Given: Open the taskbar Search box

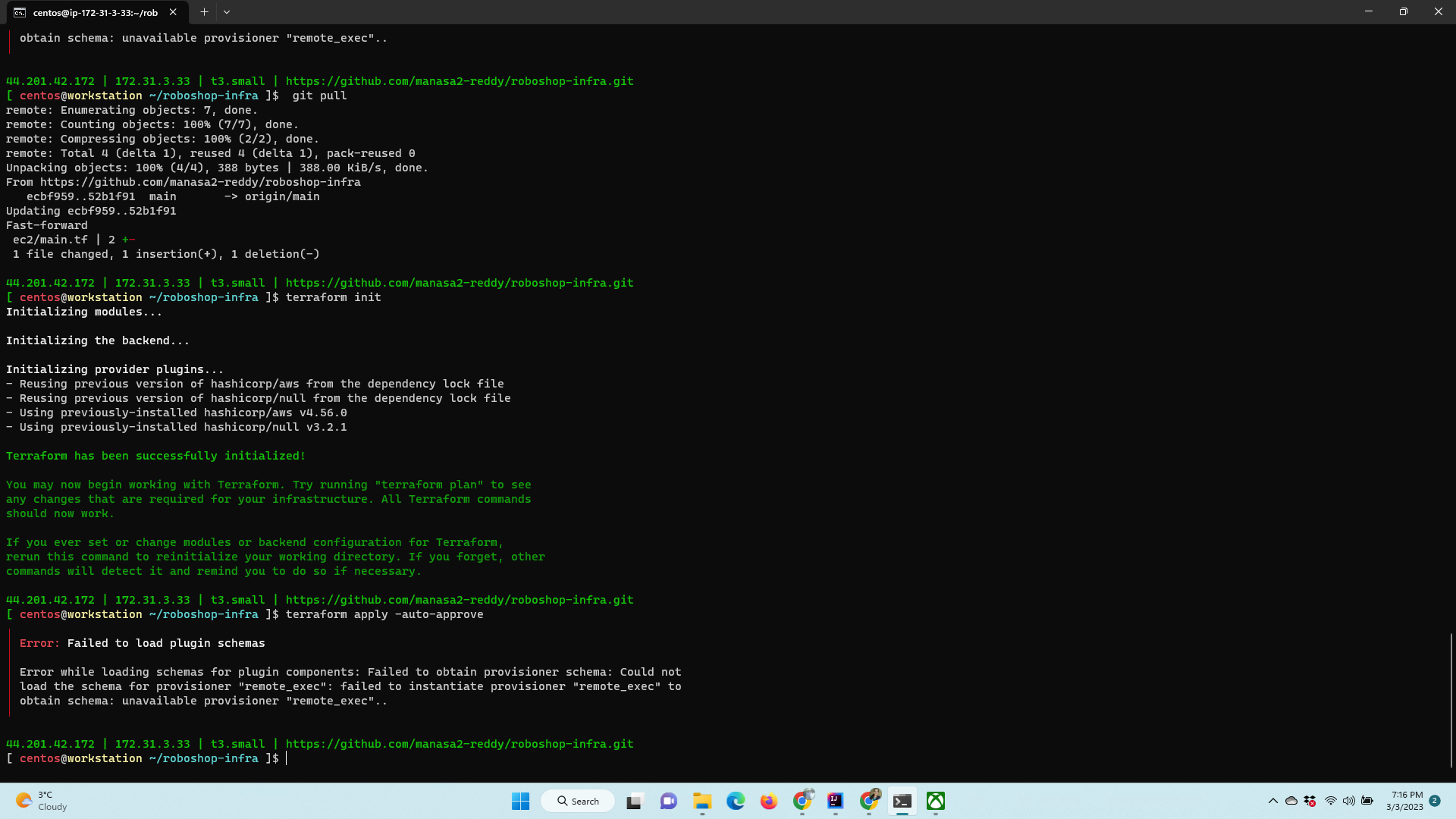Looking at the screenshot, I should (x=578, y=801).
